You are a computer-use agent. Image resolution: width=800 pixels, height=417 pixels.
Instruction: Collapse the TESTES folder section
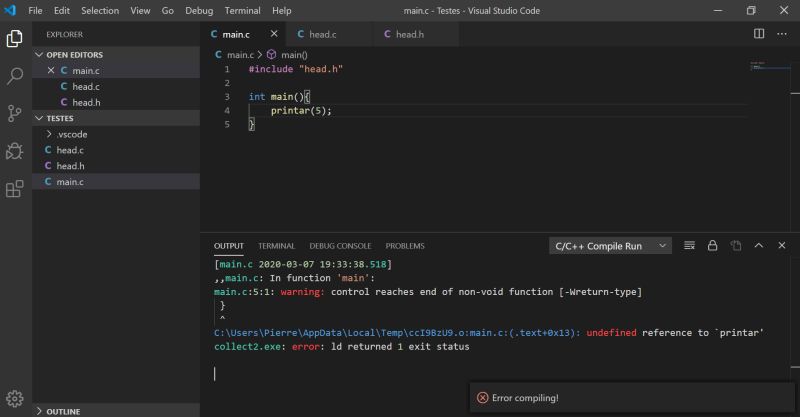tap(116, 118)
